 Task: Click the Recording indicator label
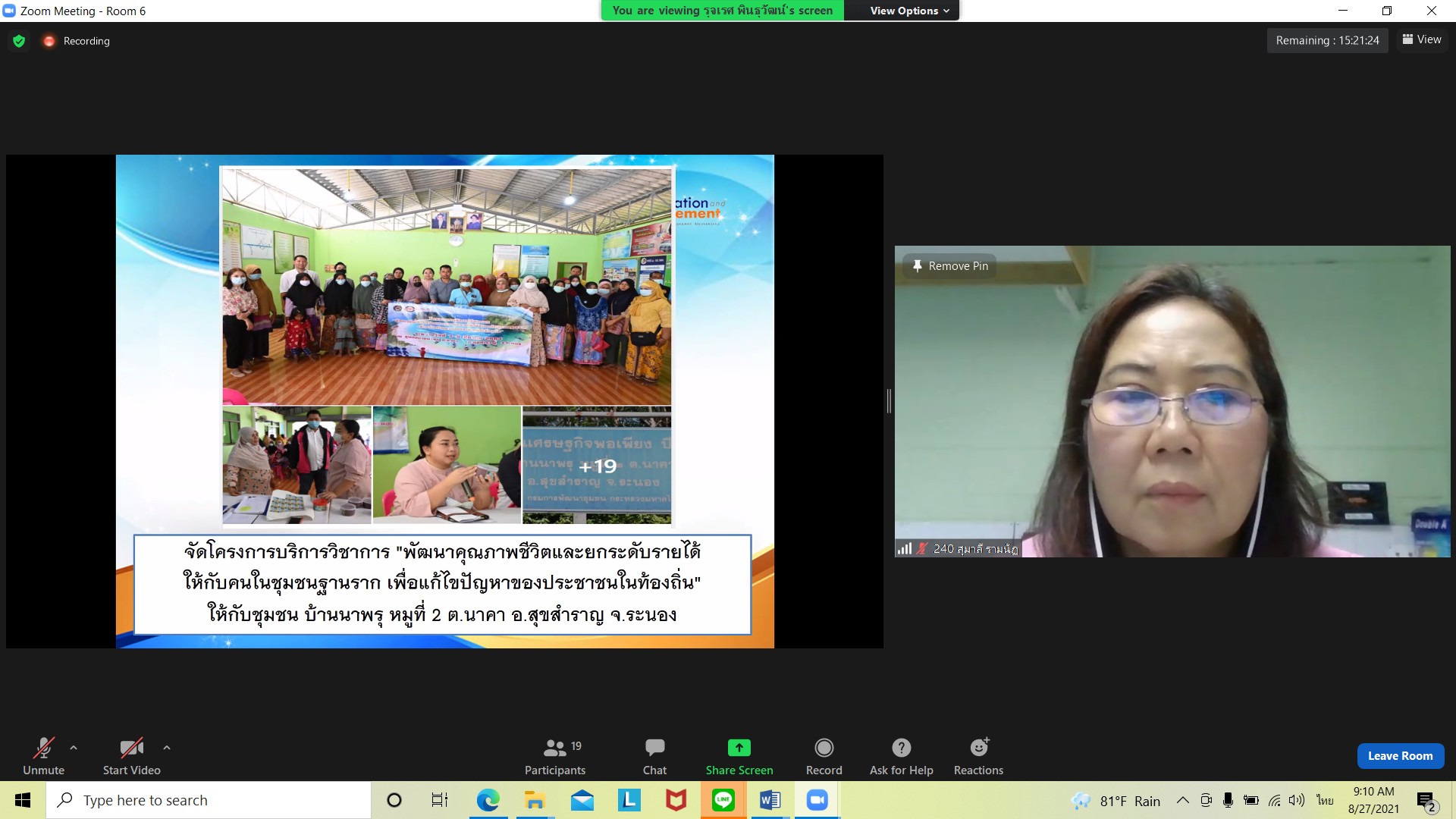click(86, 41)
